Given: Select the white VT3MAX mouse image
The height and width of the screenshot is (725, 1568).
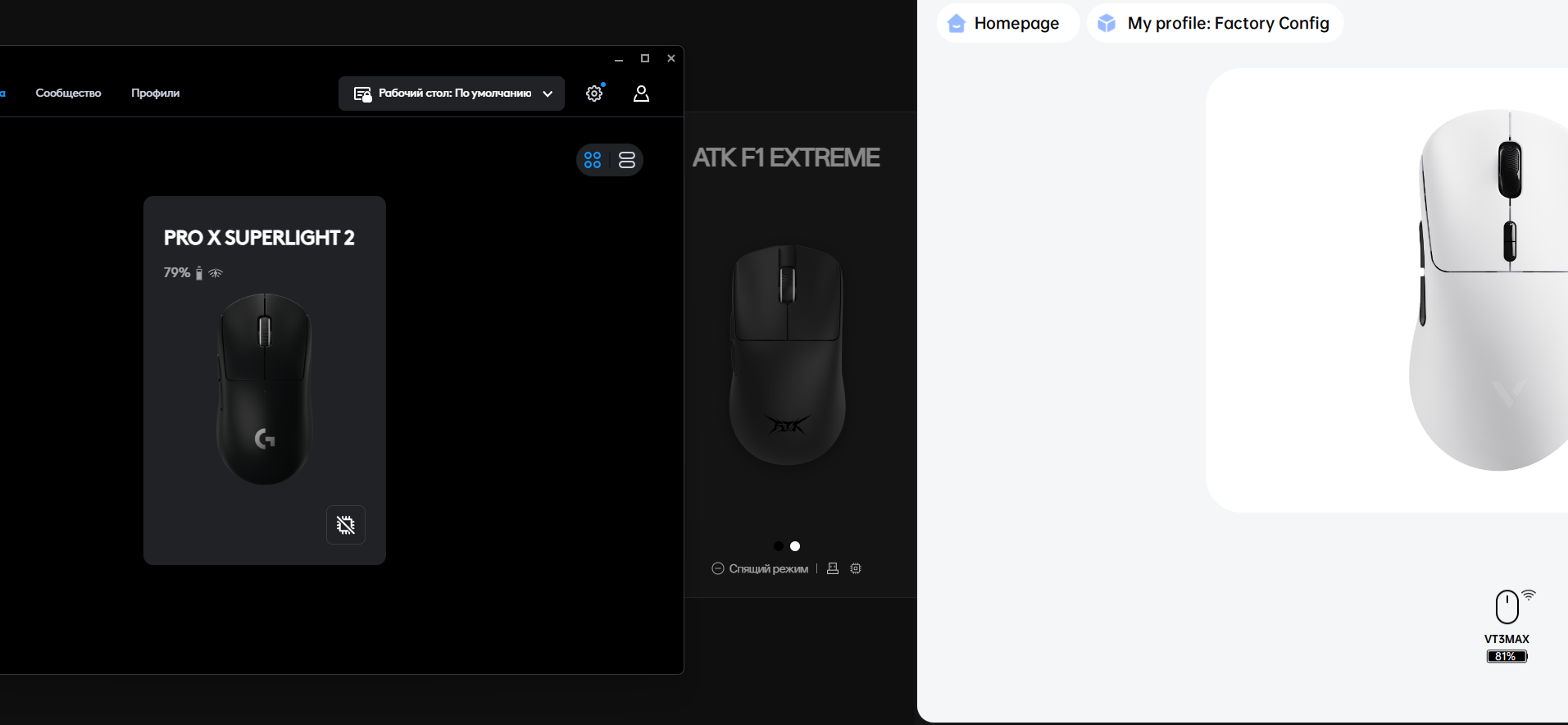Looking at the screenshot, I should 1488,290.
